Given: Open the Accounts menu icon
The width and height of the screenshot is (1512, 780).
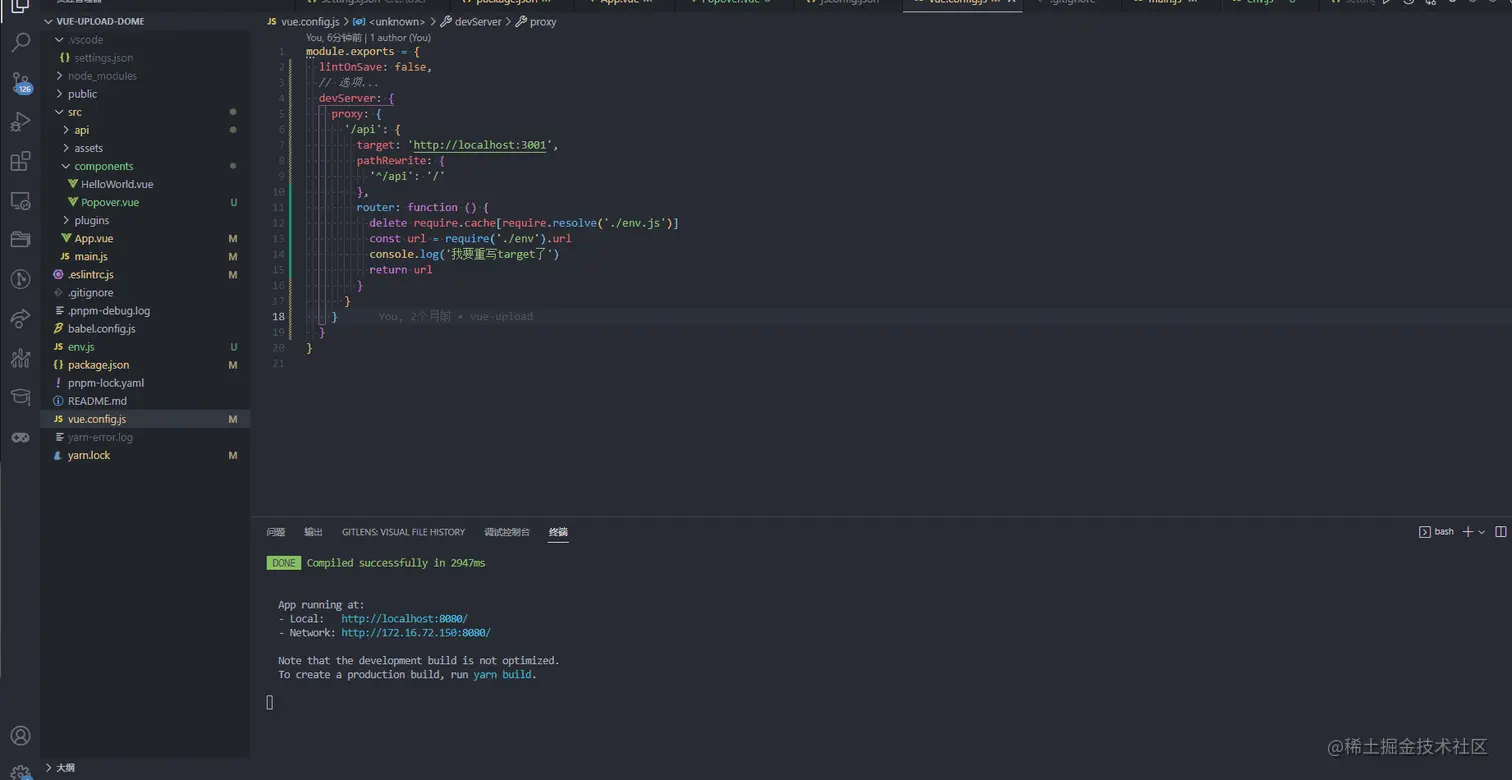Looking at the screenshot, I should click(20, 737).
